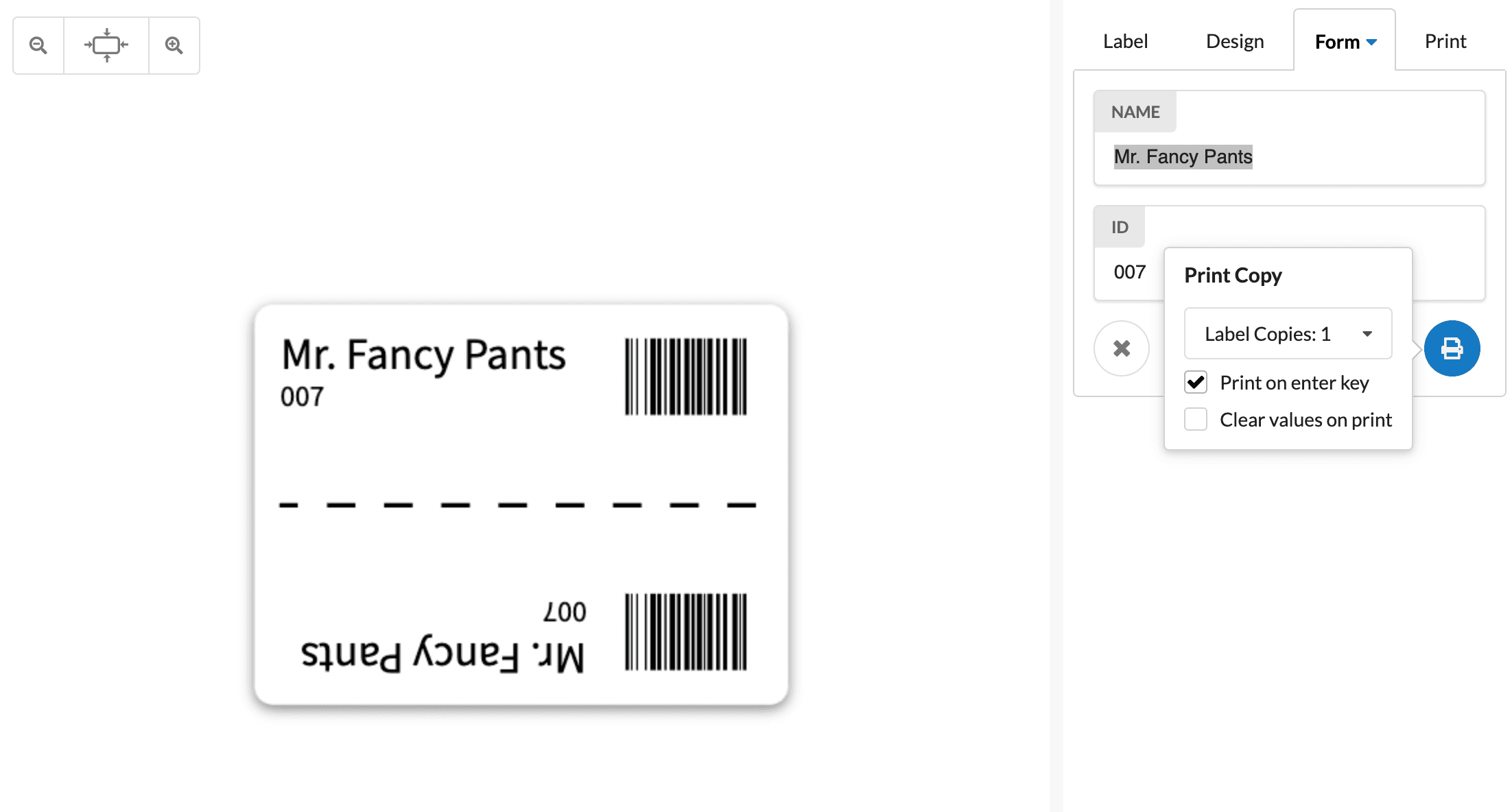Click the highlighted Mr. Fancy Pants text
Screen dimensions: 1512x812
click(x=1183, y=156)
